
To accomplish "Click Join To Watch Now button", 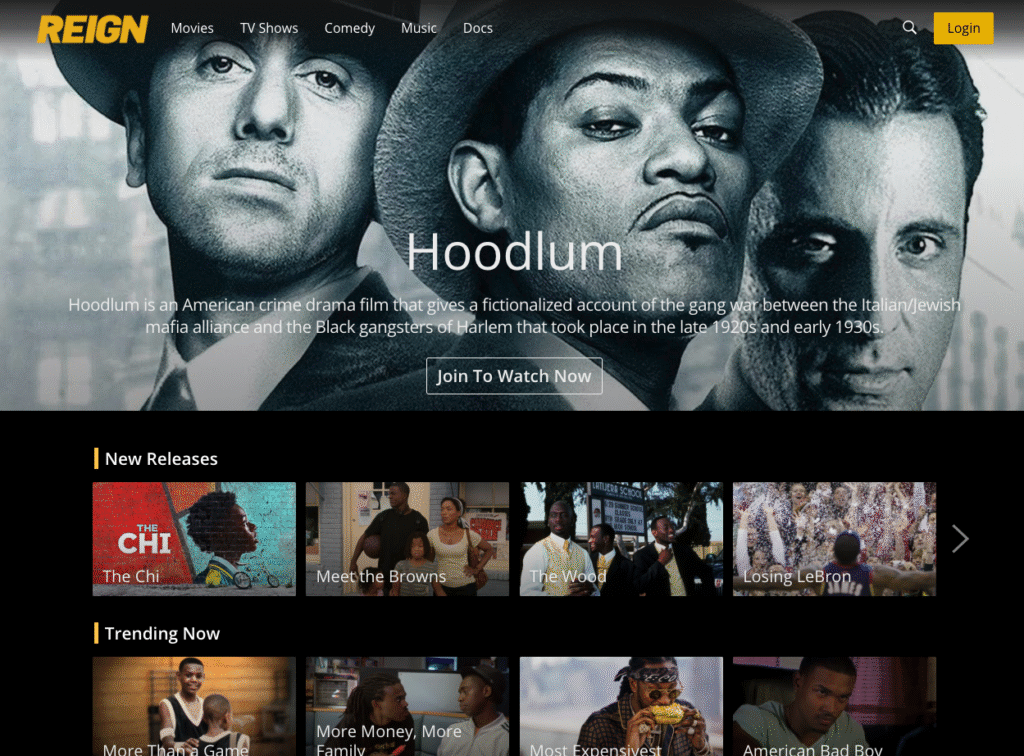I will (514, 376).
